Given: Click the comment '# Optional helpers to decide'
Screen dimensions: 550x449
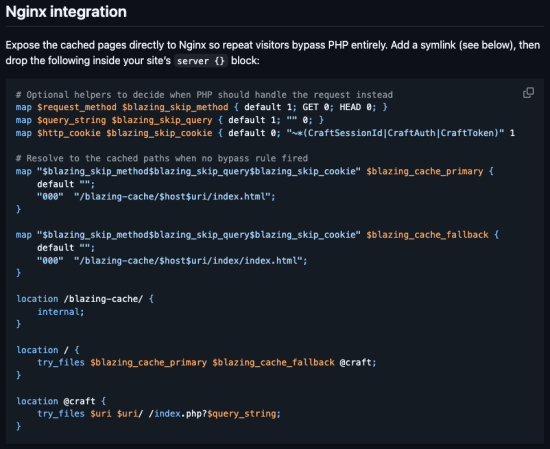Looking at the screenshot, I should coord(204,95).
